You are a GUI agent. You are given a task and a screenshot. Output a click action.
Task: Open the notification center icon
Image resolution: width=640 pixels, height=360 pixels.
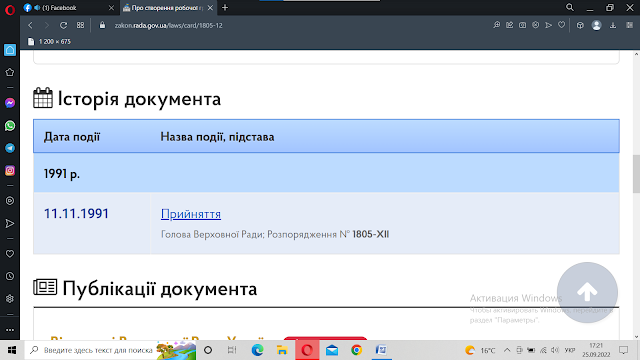coord(623,350)
